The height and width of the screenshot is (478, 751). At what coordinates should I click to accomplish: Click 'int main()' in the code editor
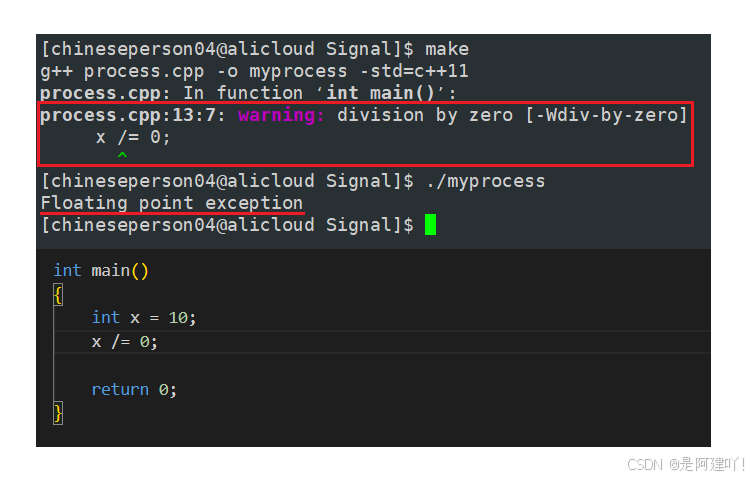coord(101,271)
